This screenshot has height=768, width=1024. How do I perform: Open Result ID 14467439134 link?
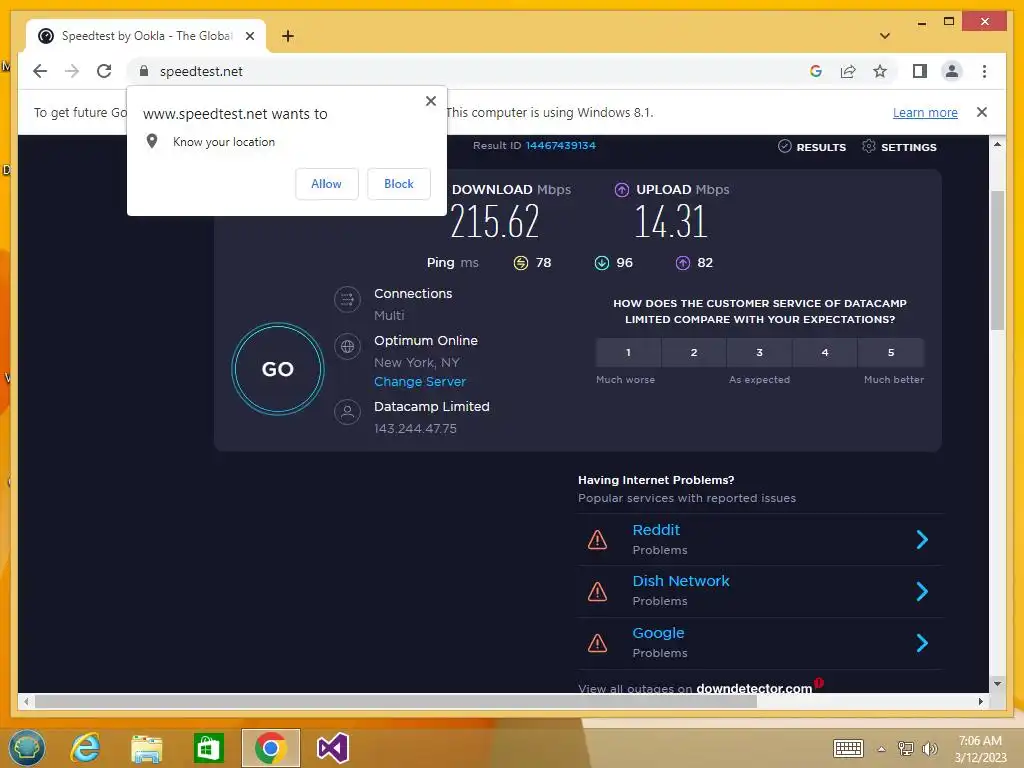(x=560, y=145)
